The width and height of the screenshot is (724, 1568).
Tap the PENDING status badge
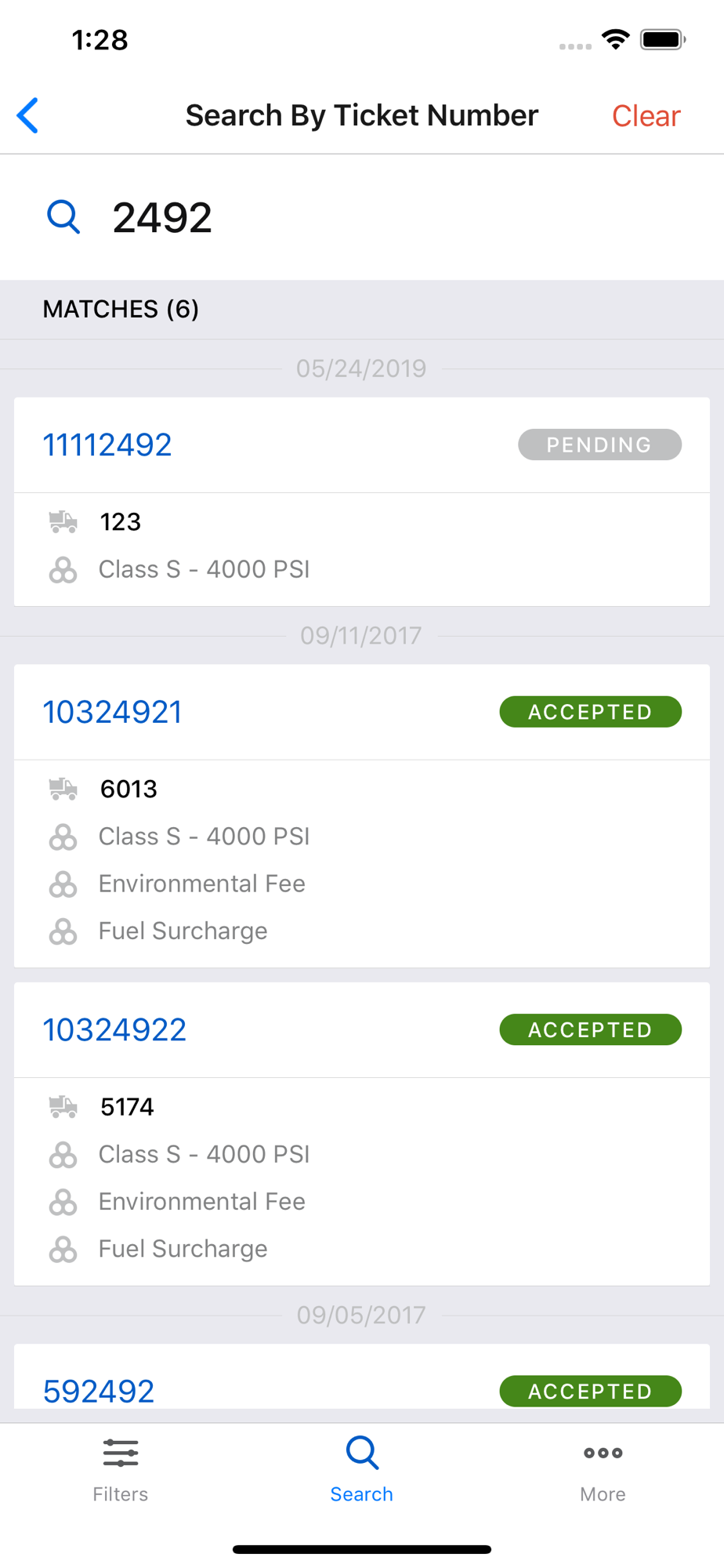(x=599, y=445)
